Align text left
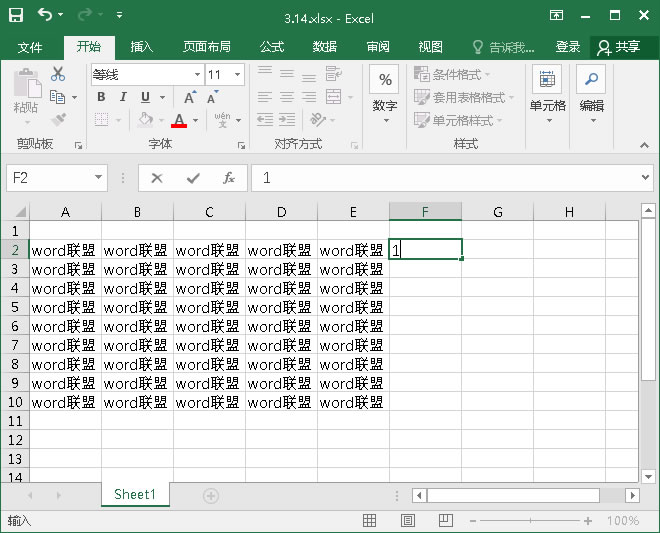This screenshot has width=660, height=533. coord(265,97)
